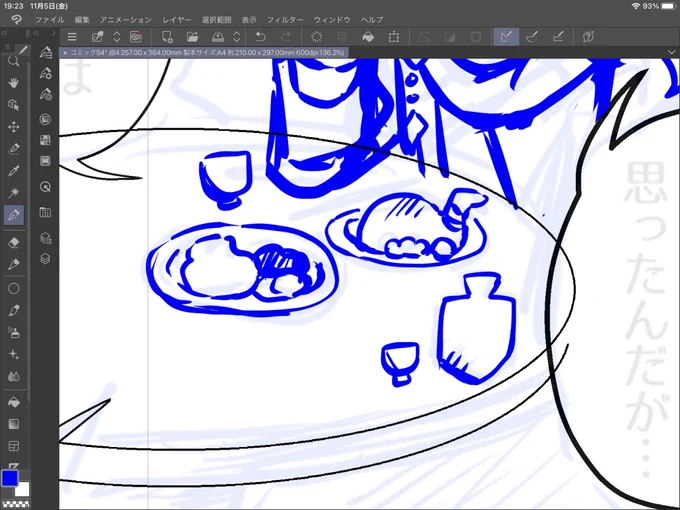Open the Navigator palette icon
Viewport: 680px width, 510px height.
(46, 187)
